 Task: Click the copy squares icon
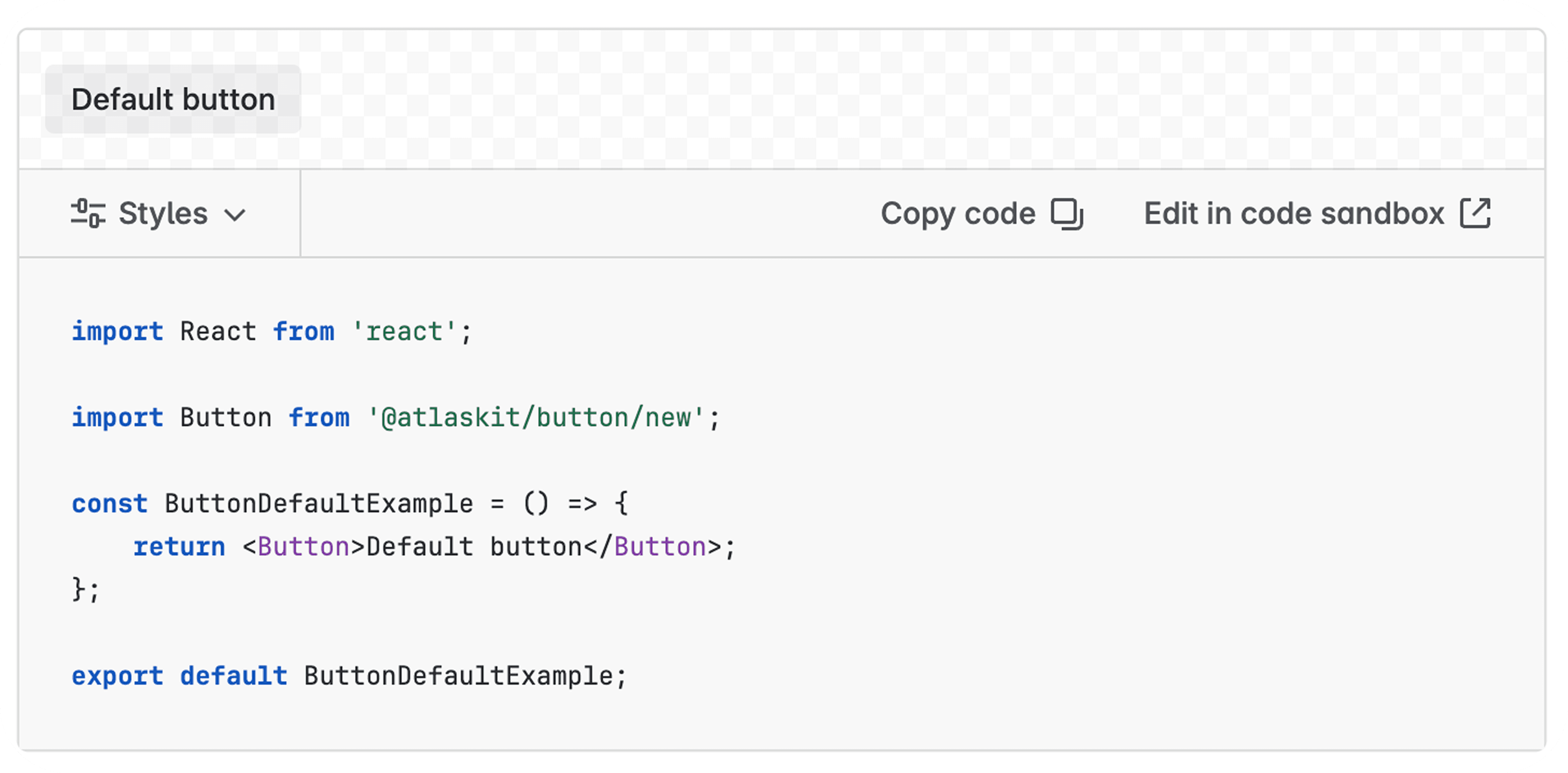pos(1067,214)
